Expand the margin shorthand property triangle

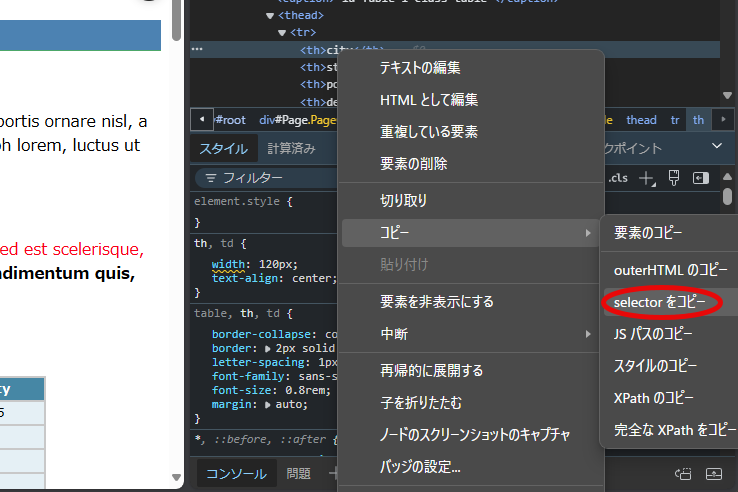point(267,405)
